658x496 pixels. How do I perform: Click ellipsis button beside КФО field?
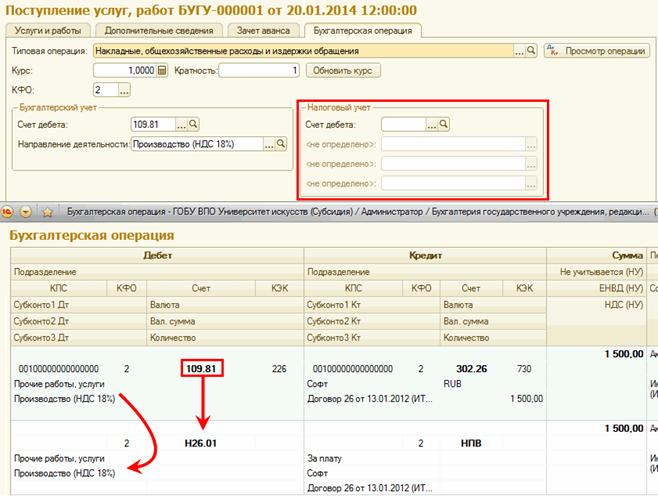(x=125, y=91)
